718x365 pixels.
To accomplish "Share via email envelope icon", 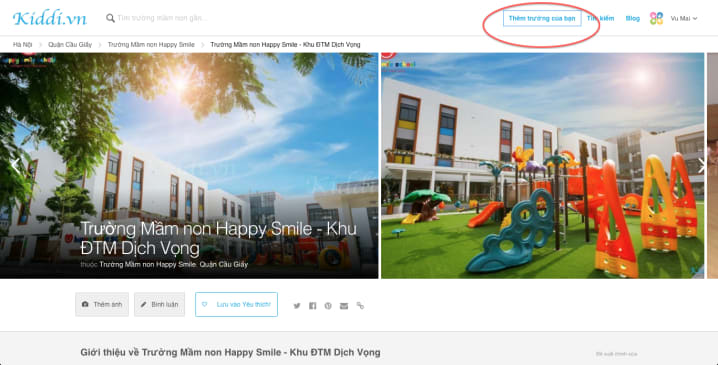I will pyautogui.click(x=344, y=306).
